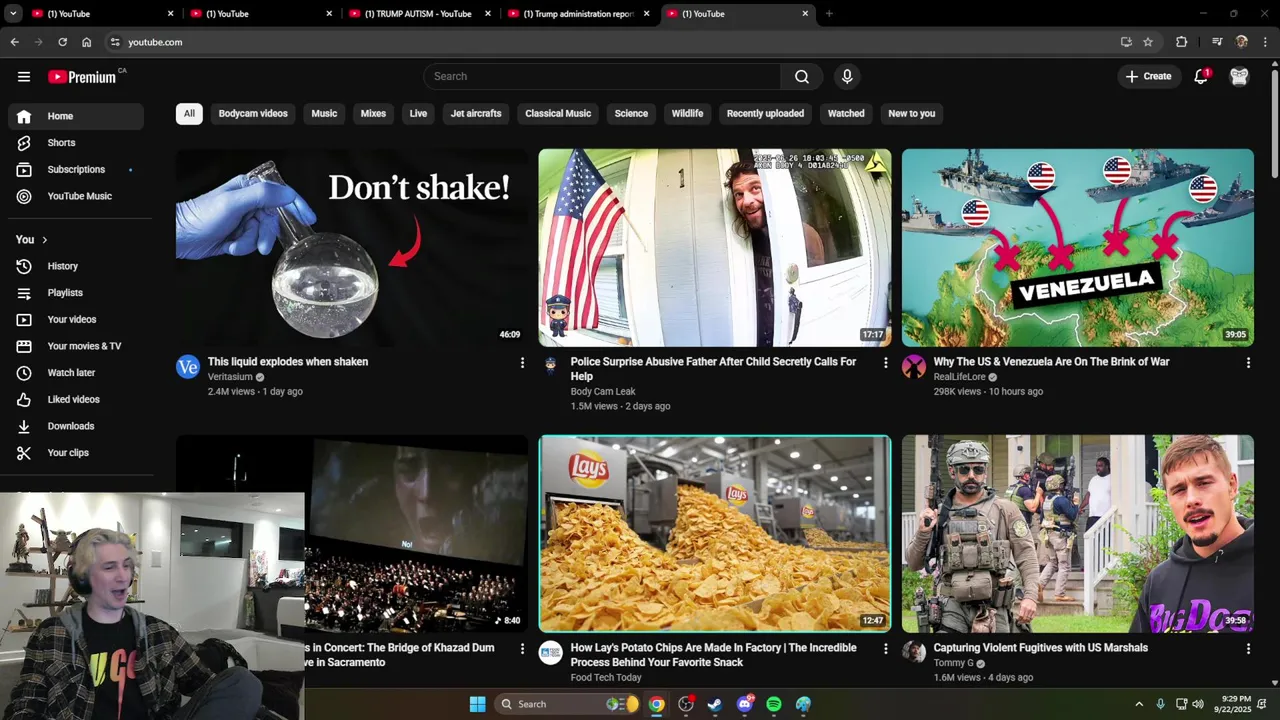Select the Music filter chip
Viewport: 1280px width, 720px height.
click(324, 113)
